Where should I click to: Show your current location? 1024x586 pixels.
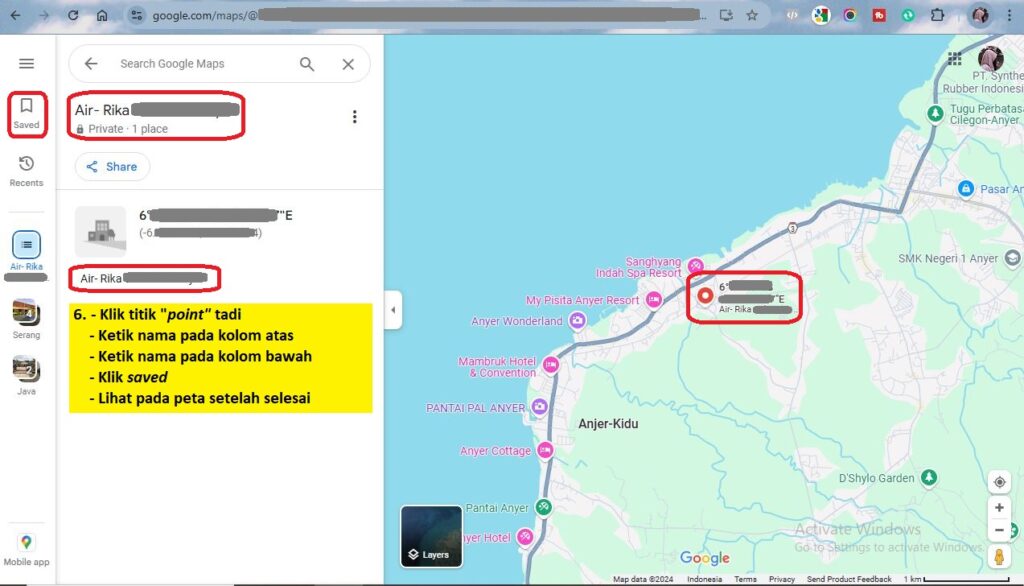pos(999,482)
